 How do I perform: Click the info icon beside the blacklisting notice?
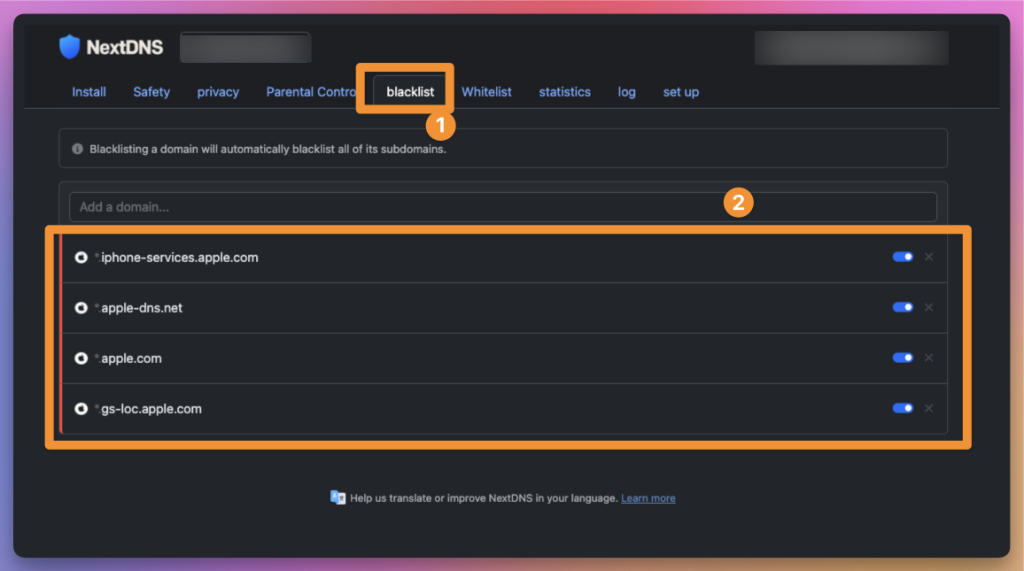(77, 149)
